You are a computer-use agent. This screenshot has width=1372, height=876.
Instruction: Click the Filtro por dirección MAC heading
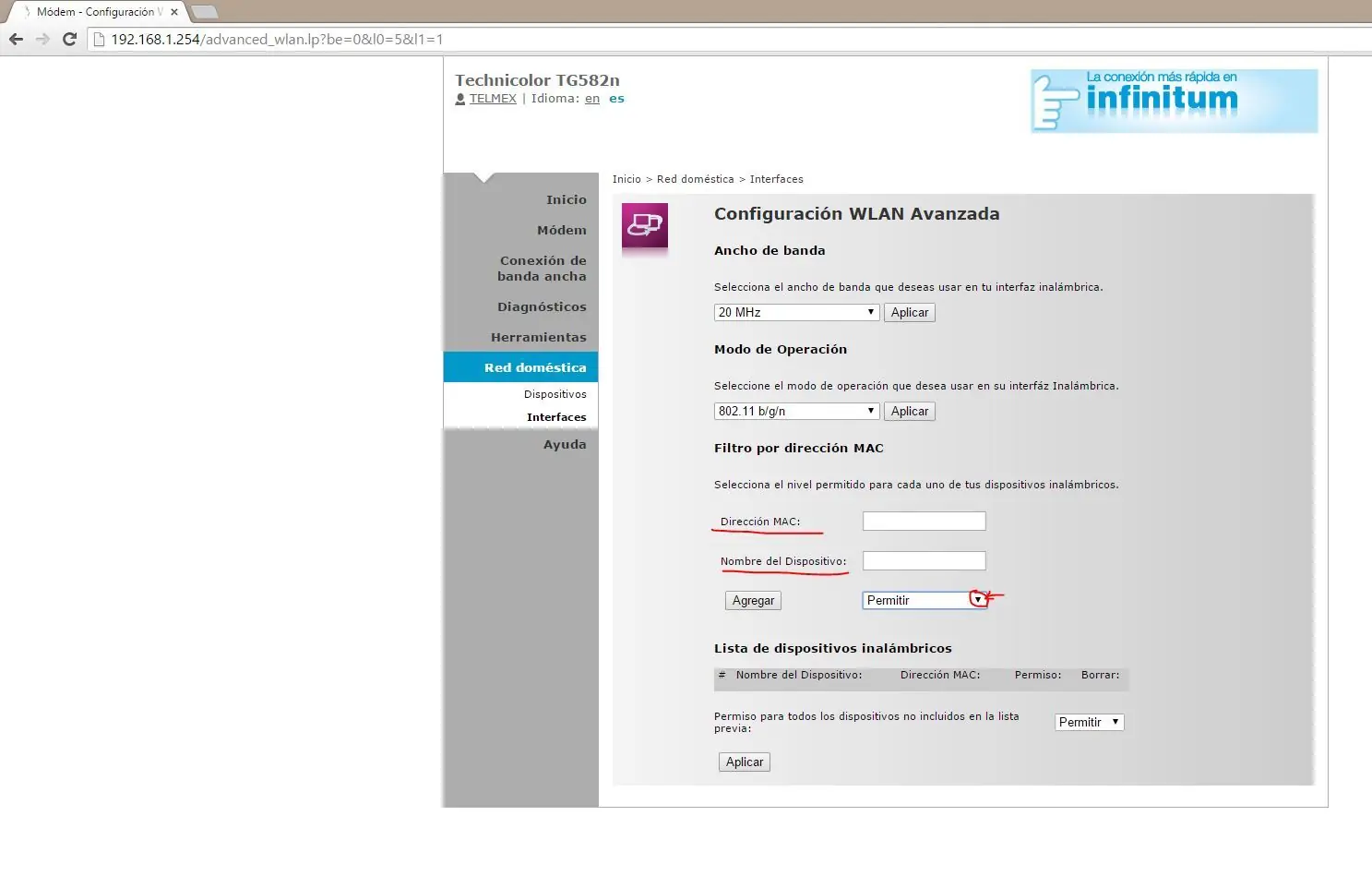pyautogui.click(x=799, y=448)
